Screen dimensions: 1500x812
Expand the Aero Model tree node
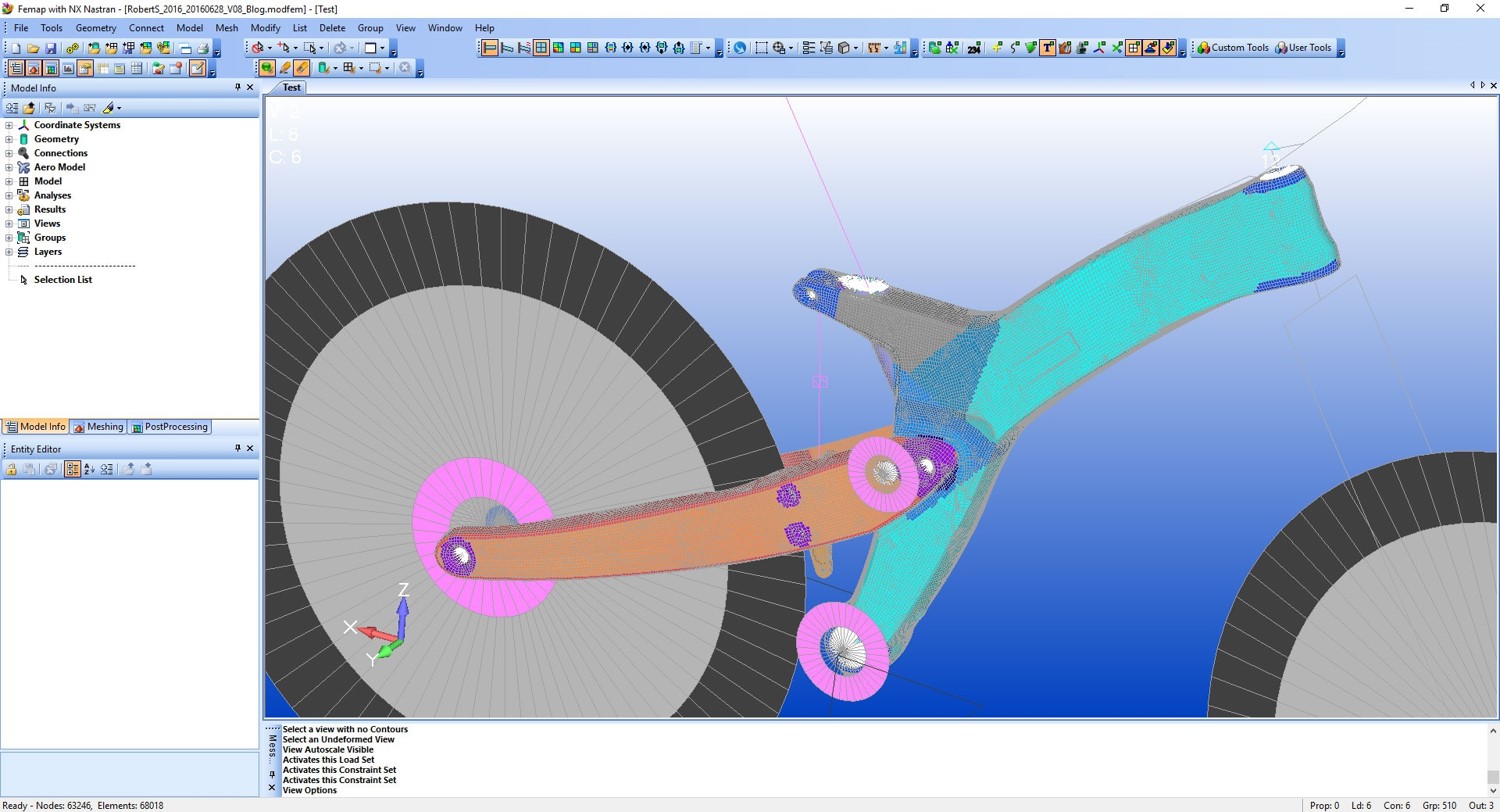pos(9,167)
